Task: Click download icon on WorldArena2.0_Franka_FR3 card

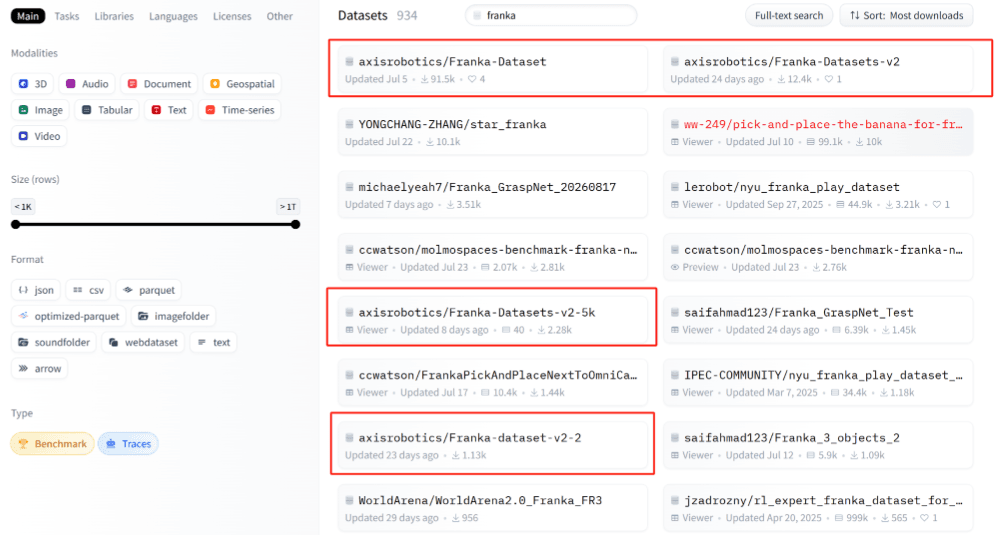Action: pos(456,518)
